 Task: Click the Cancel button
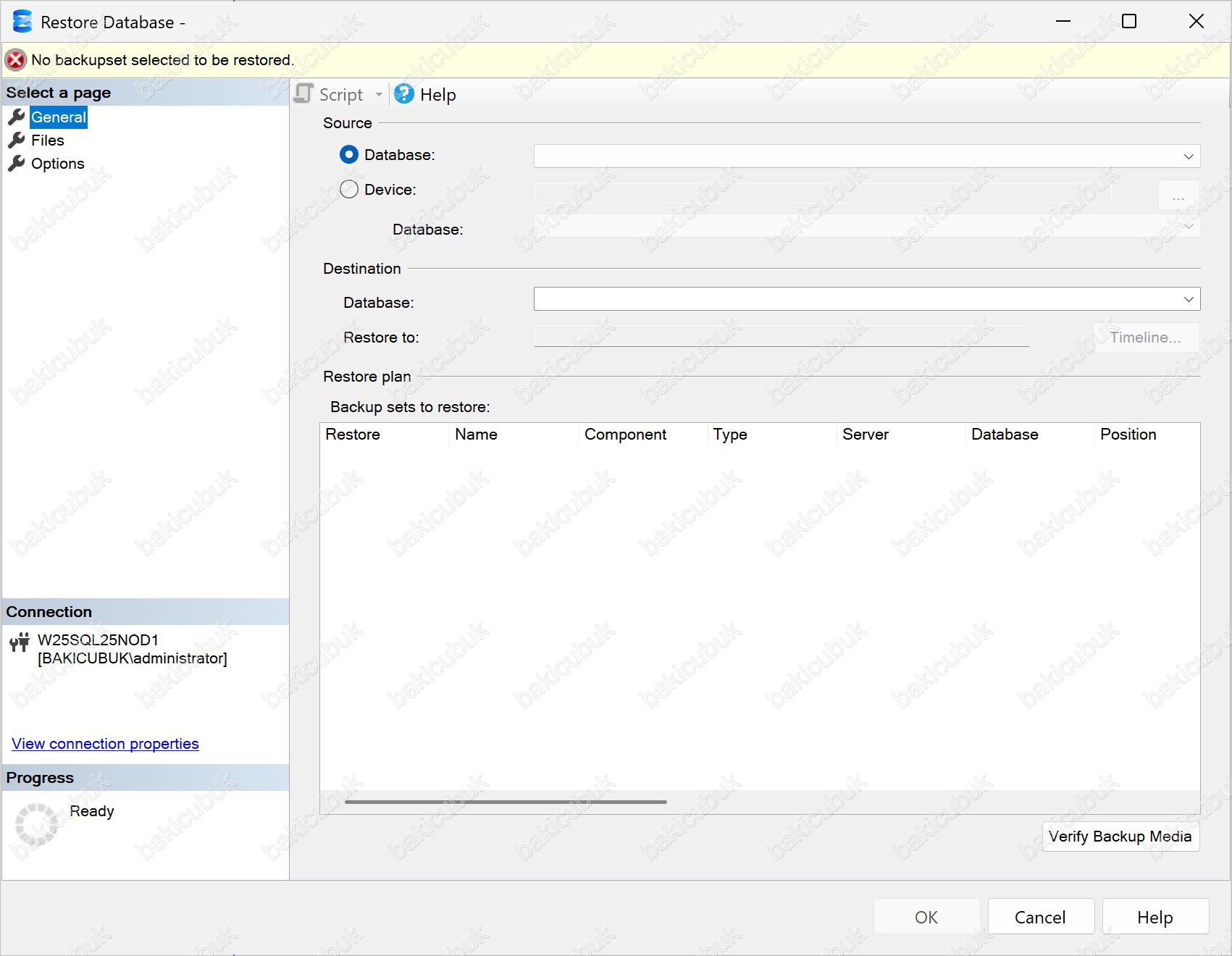point(1040,918)
